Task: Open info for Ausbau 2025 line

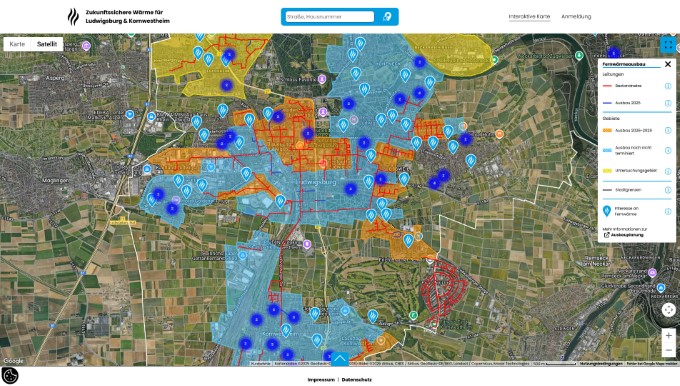Action: [668, 103]
